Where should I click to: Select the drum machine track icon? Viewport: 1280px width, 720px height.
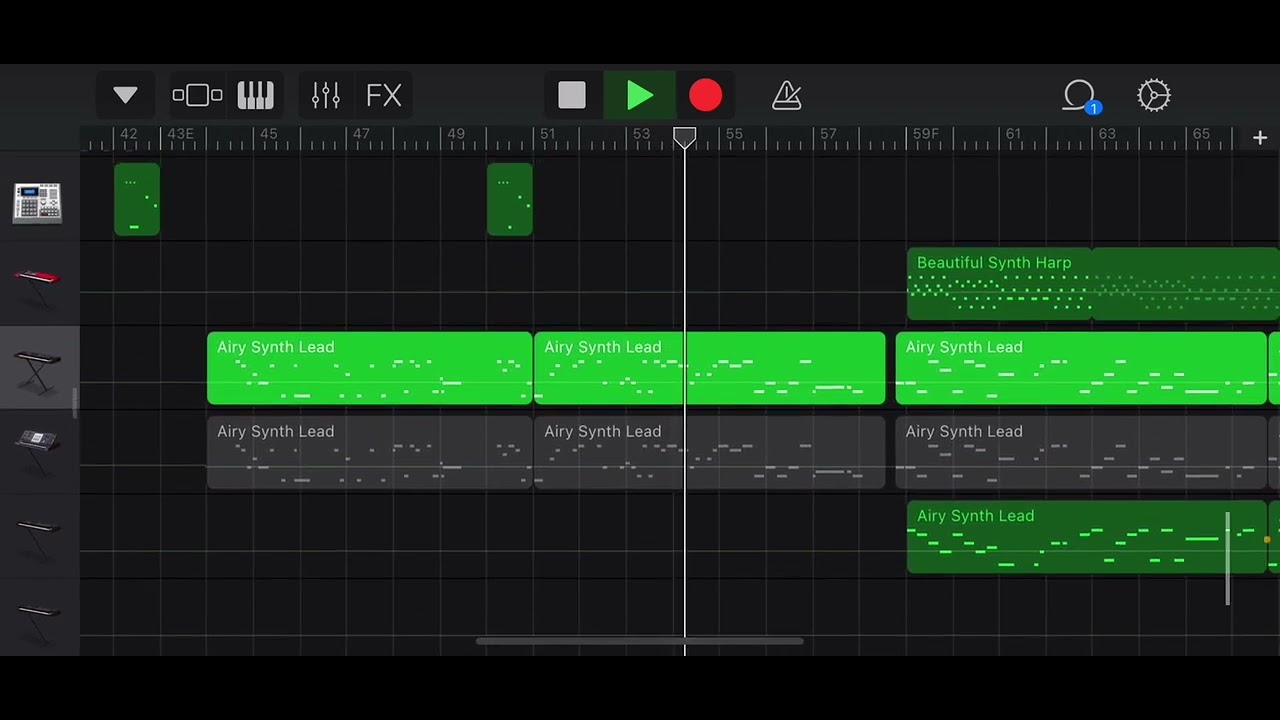[x=38, y=202]
